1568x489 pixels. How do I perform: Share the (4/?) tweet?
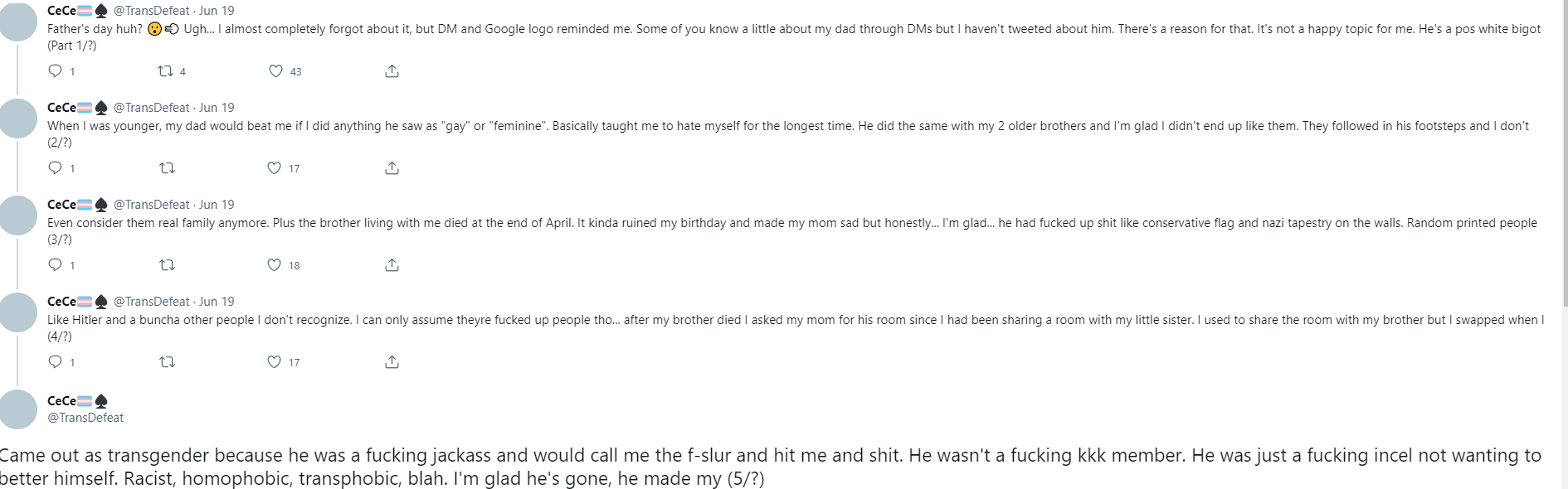(392, 362)
